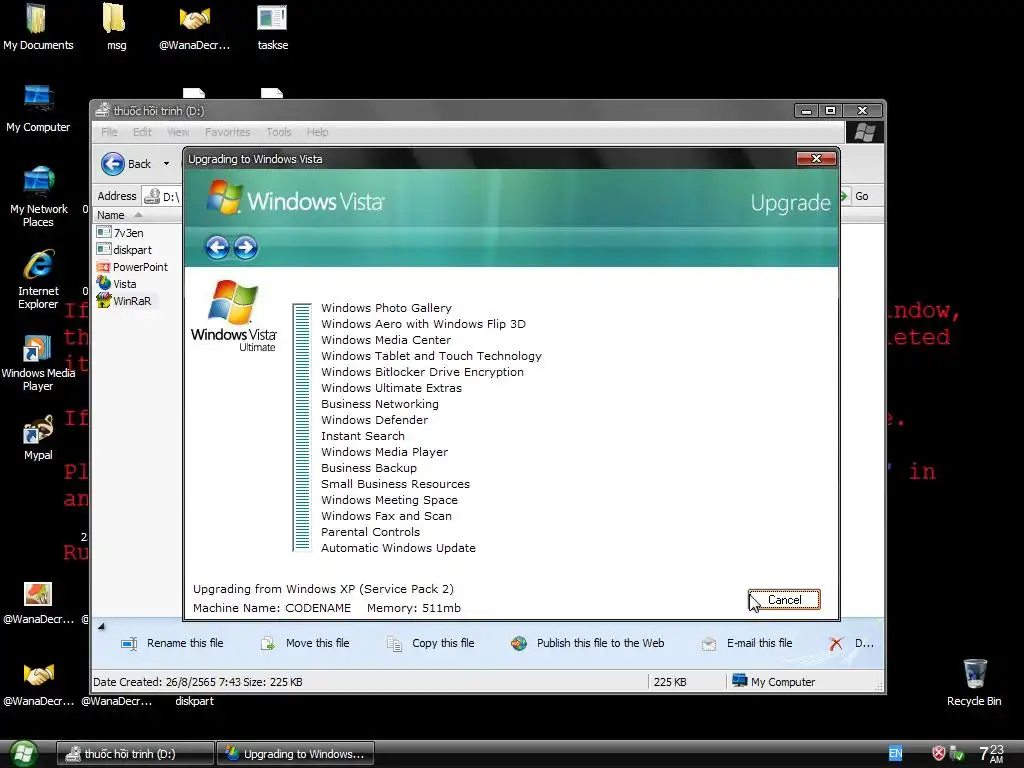Image resolution: width=1024 pixels, height=768 pixels.
Task: Click Parental Controls feature text
Action: [x=370, y=532]
